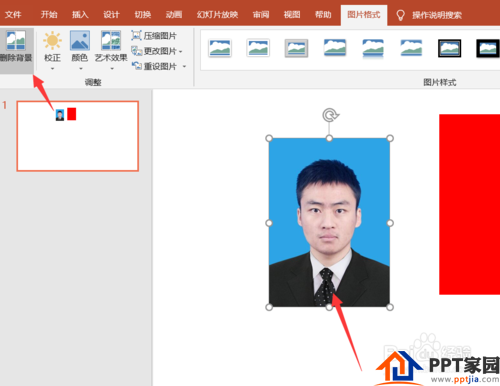The width and height of the screenshot is (500, 386).
Task: Click the top-middle resize handle of the photo
Action: pyautogui.click(x=329, y=138)
